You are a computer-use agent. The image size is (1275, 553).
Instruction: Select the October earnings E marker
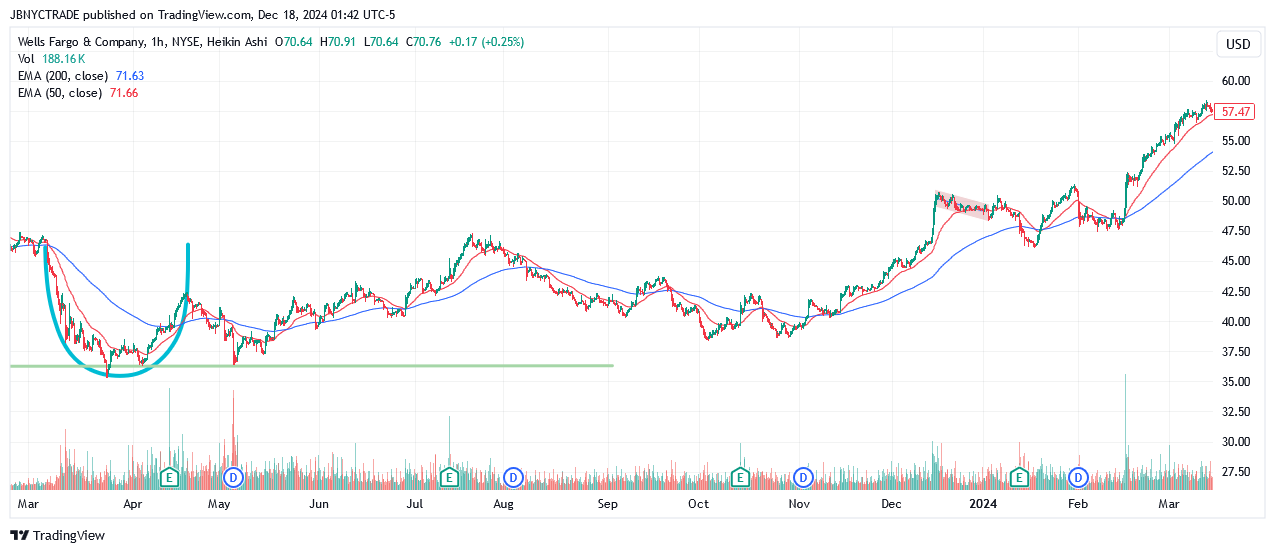click(x=740, y=476)
